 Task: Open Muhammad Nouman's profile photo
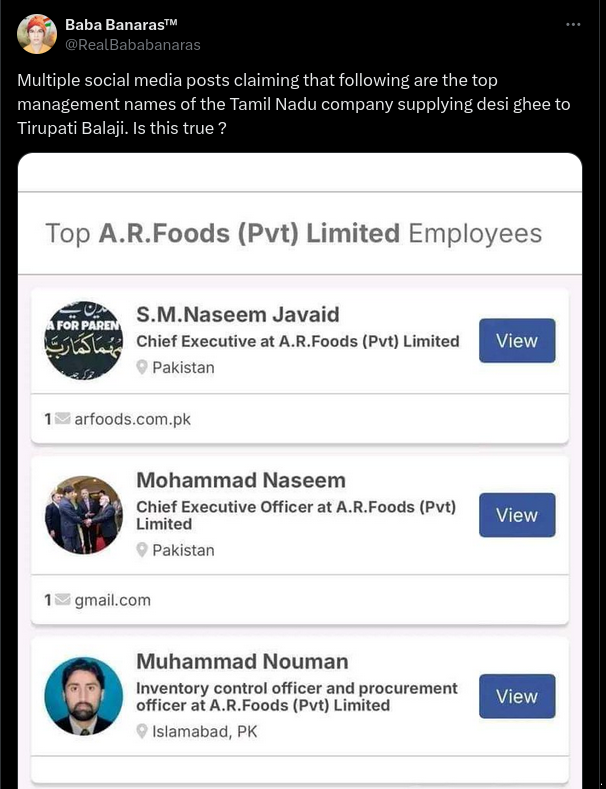coord(83,696)
